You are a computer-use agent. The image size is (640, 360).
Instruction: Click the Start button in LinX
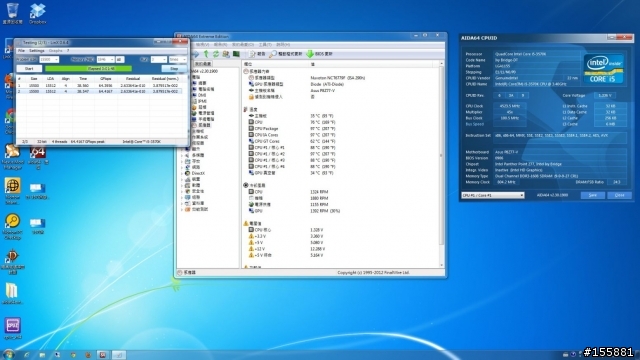click(29, 69)
